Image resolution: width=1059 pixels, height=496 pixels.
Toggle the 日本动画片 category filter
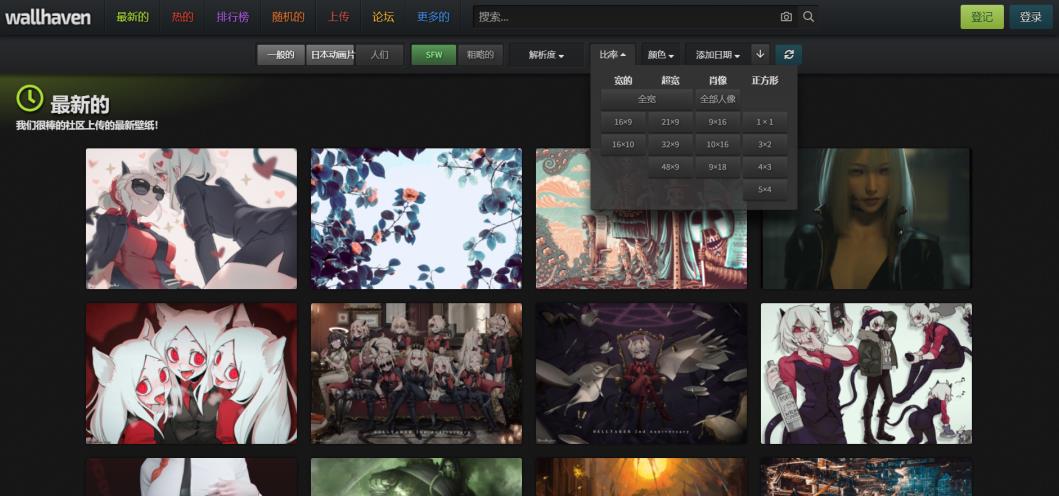coord(331,55)
